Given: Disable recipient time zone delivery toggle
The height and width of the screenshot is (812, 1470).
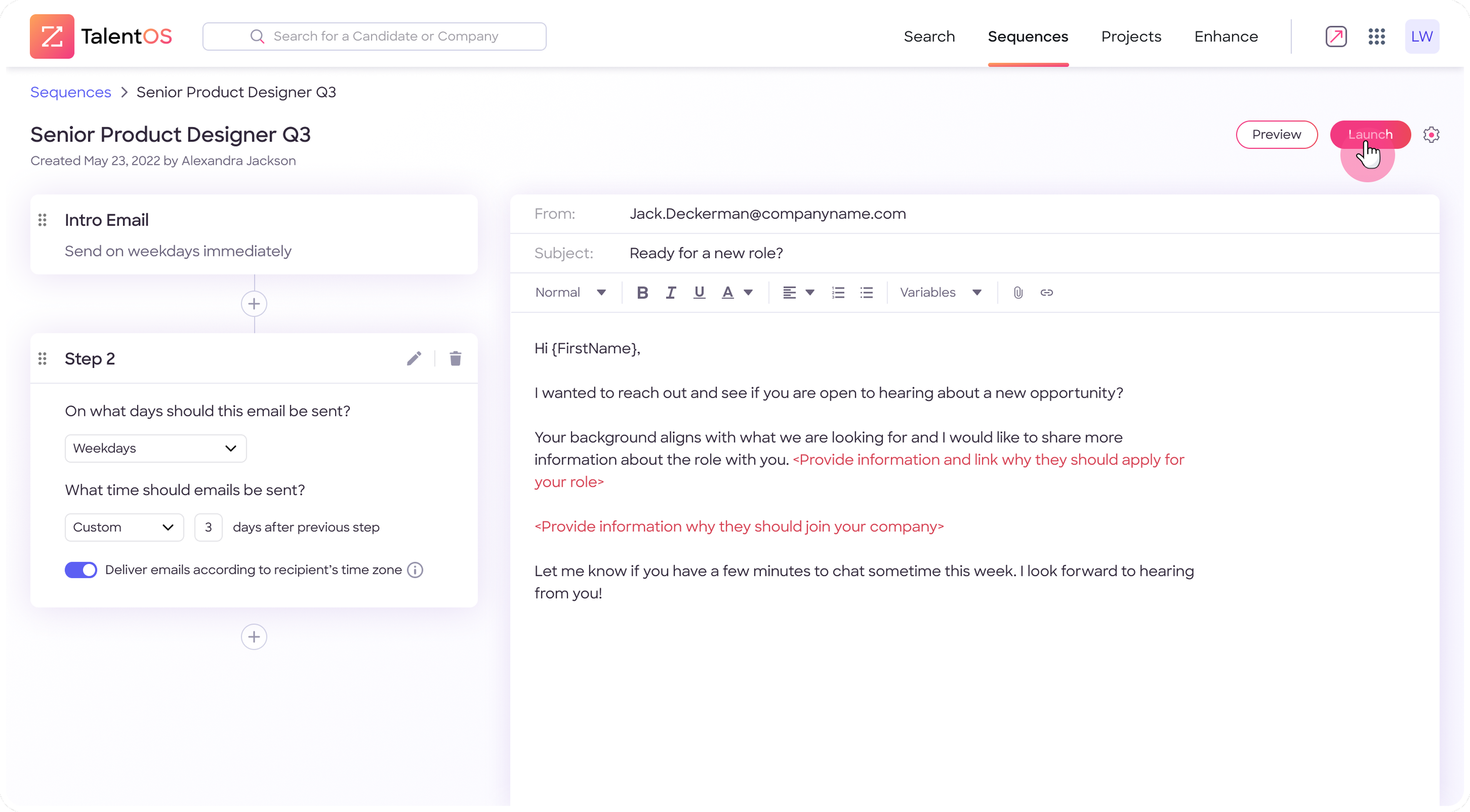Looking at the screenshot, I should pos(81,570).
